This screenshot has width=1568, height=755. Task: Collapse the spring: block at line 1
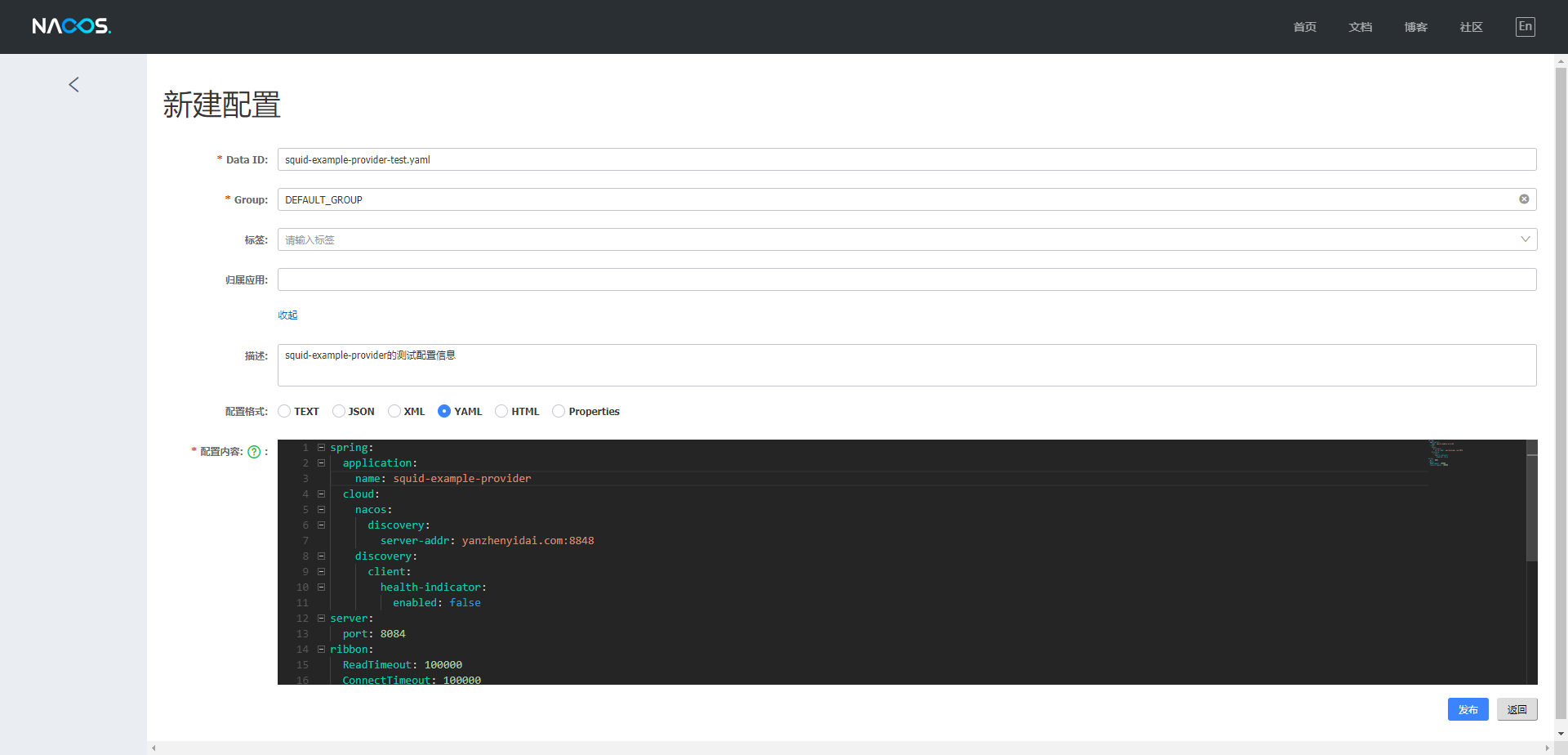point(321,448)
